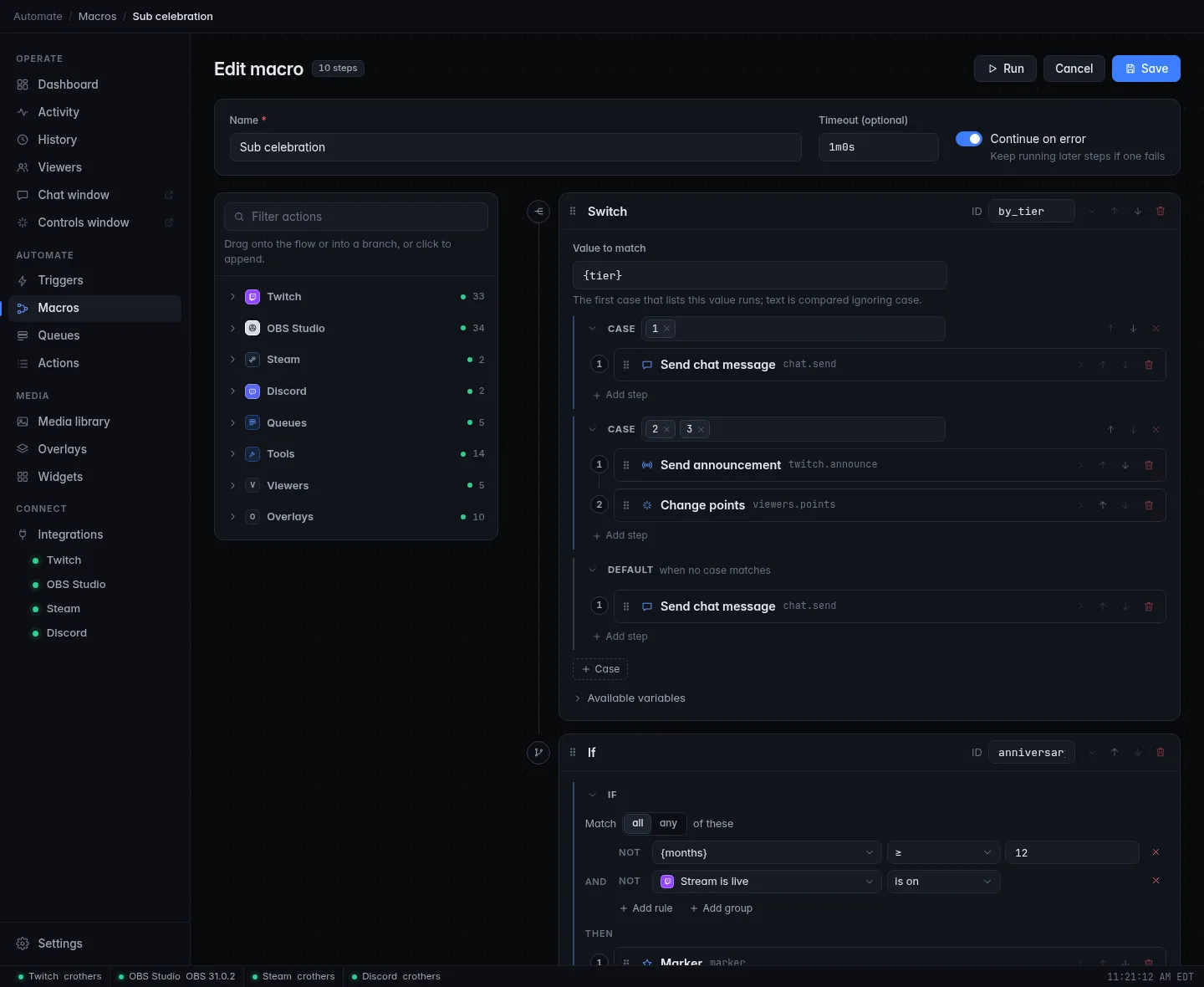Image resolution: width=1204 pixels, height=987 pixels.
Task: Save the macro
Action: point(1146,69)
